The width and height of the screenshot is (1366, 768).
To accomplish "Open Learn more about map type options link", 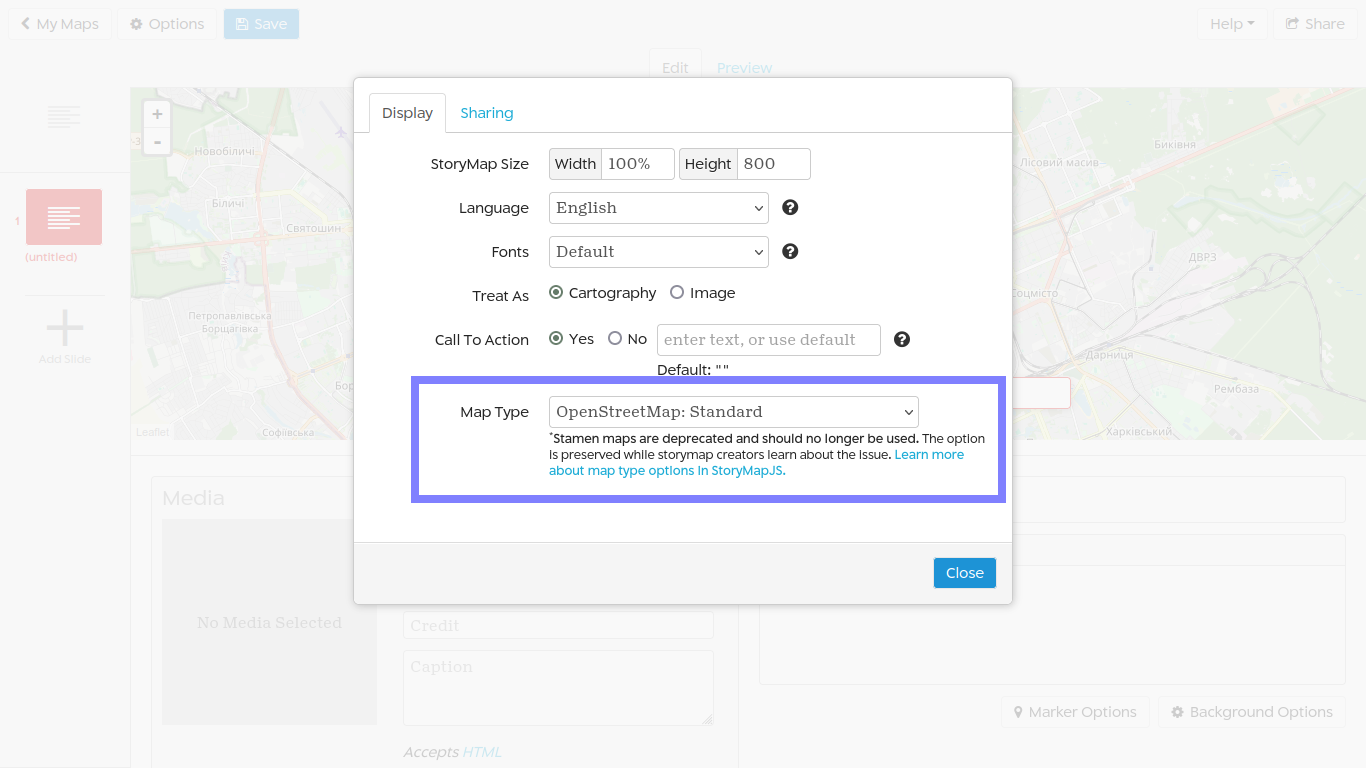I will [757, 463].
